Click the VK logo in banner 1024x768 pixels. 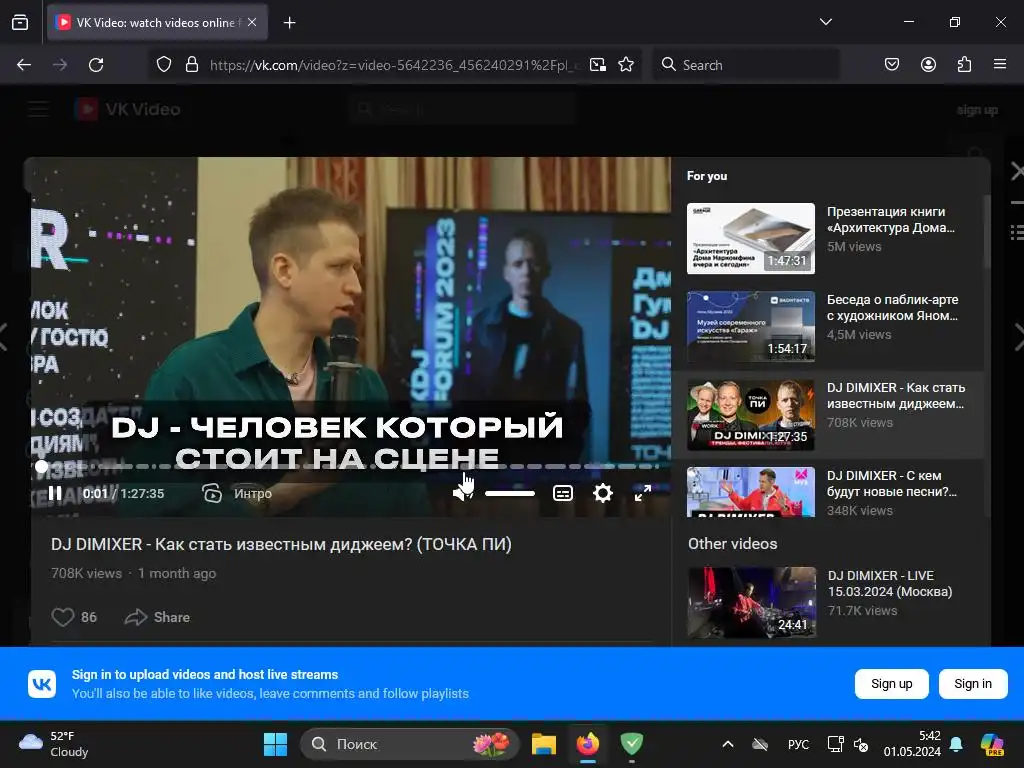tap(42, 684)
